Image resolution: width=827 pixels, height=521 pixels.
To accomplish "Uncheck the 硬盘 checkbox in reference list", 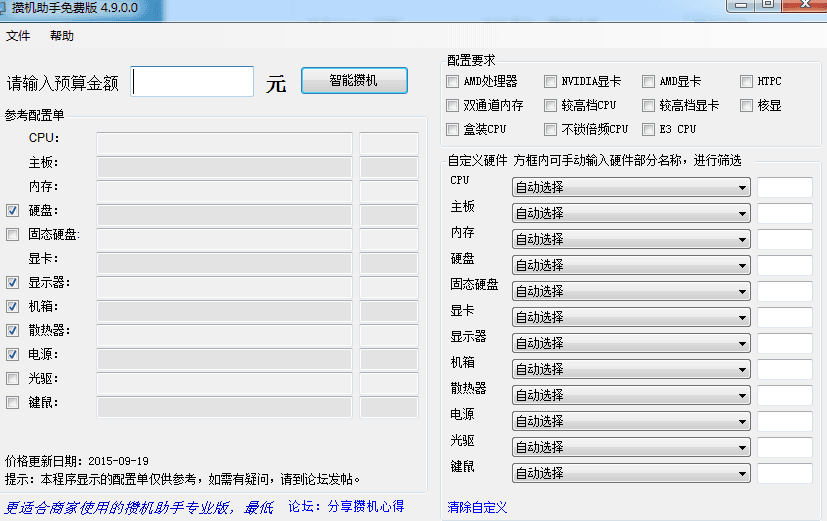I will (13, 211).
